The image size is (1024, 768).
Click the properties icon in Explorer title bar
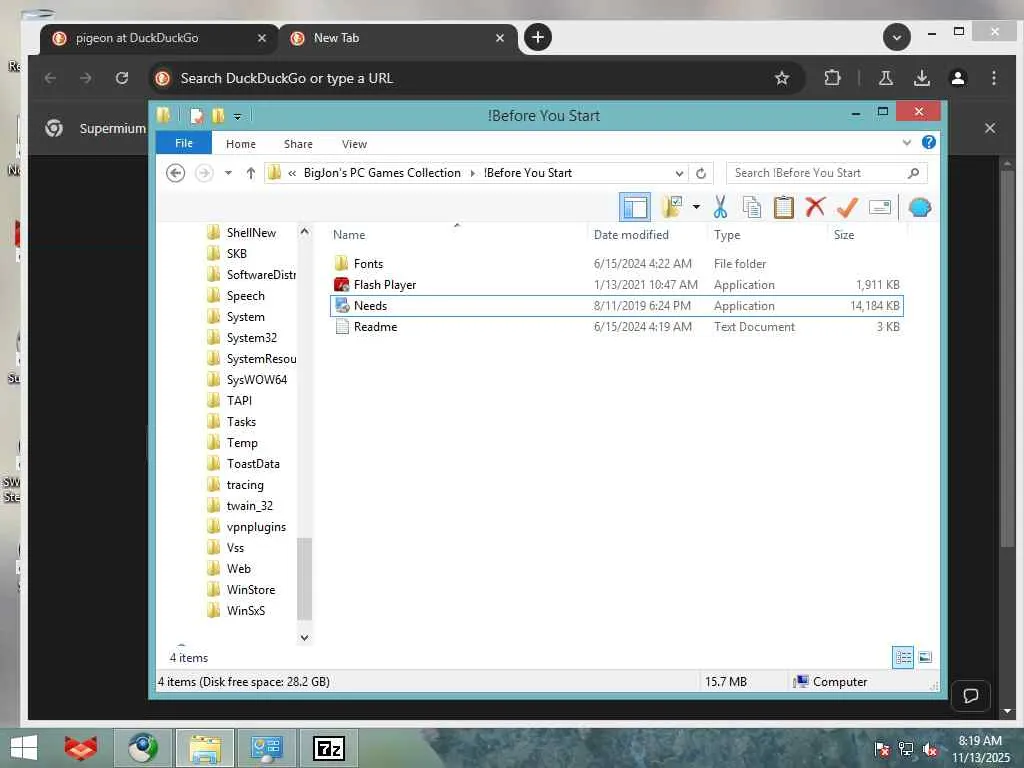tap(196, 116)
